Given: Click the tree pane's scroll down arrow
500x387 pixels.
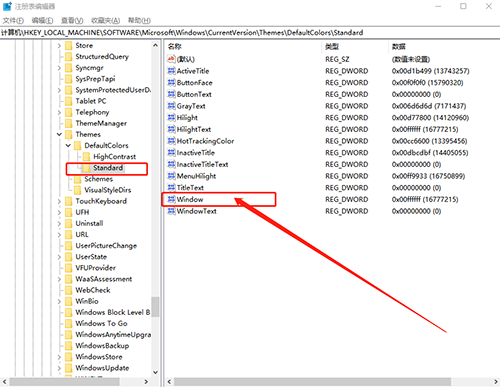Looking at the screenshot, I should (x=155, y=372).
